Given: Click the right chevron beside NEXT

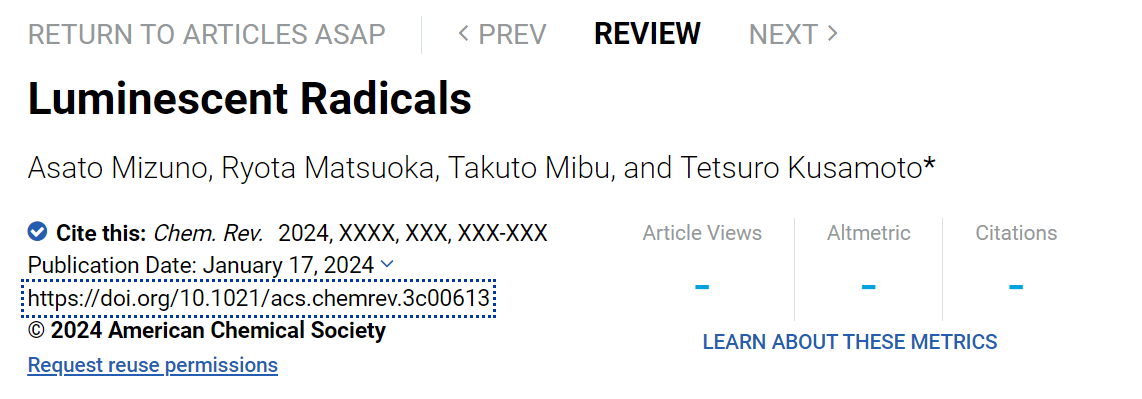Looking at the screenshot, I should [x=833, y=33].
